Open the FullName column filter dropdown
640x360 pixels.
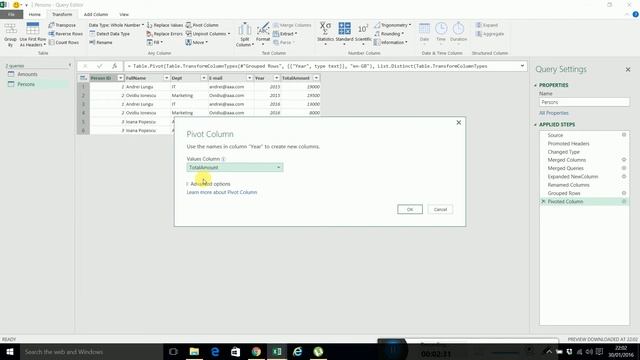coord(166,78)
